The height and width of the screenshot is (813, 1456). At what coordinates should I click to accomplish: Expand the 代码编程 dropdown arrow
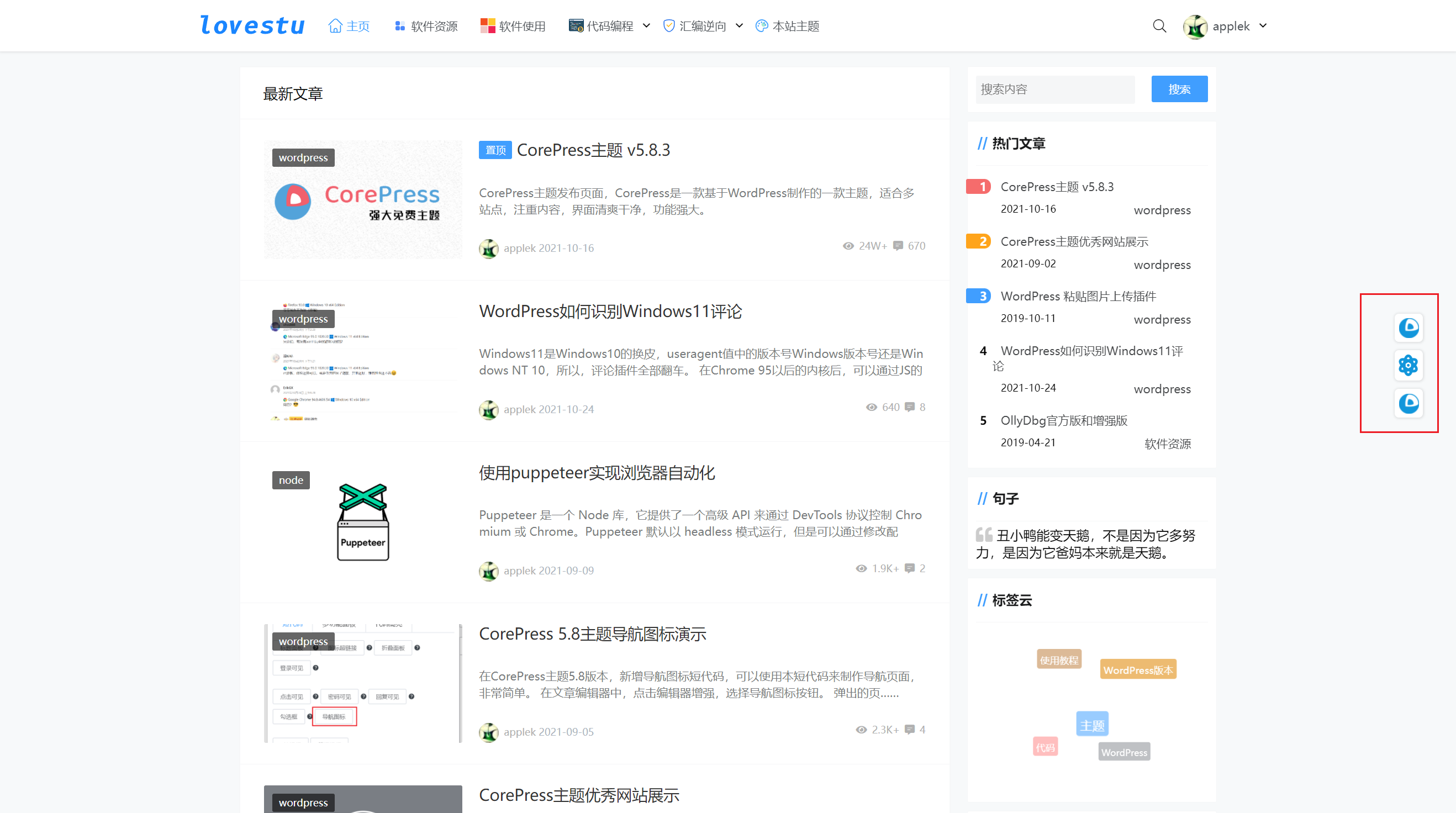[647, 25]
